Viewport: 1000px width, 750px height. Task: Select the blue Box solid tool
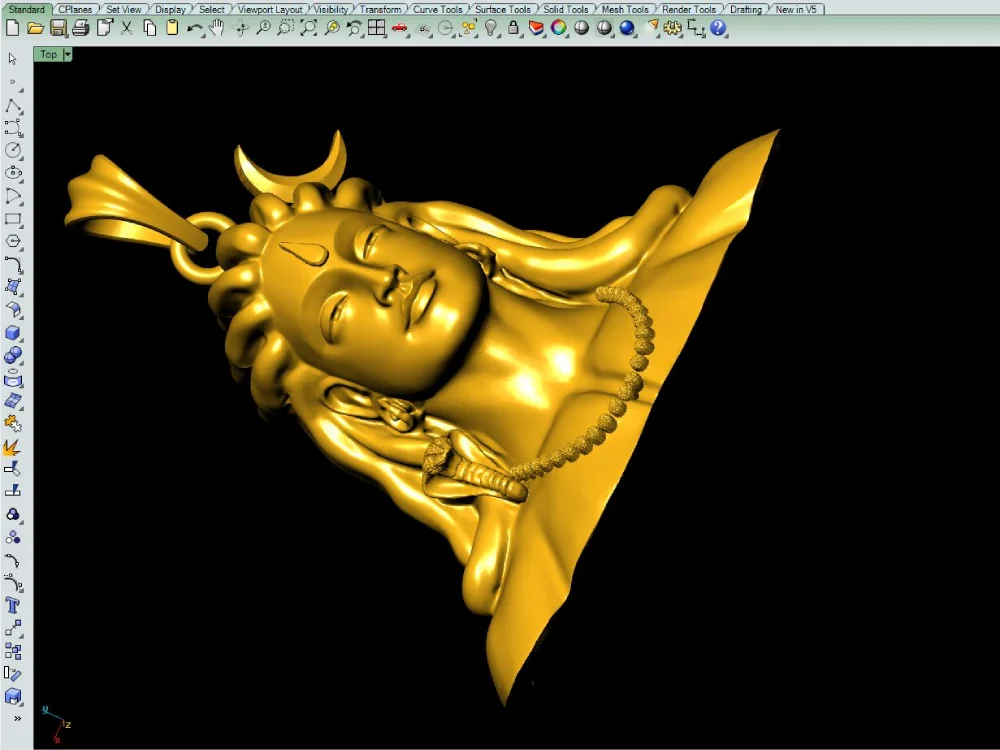click(x=13, y=334)
